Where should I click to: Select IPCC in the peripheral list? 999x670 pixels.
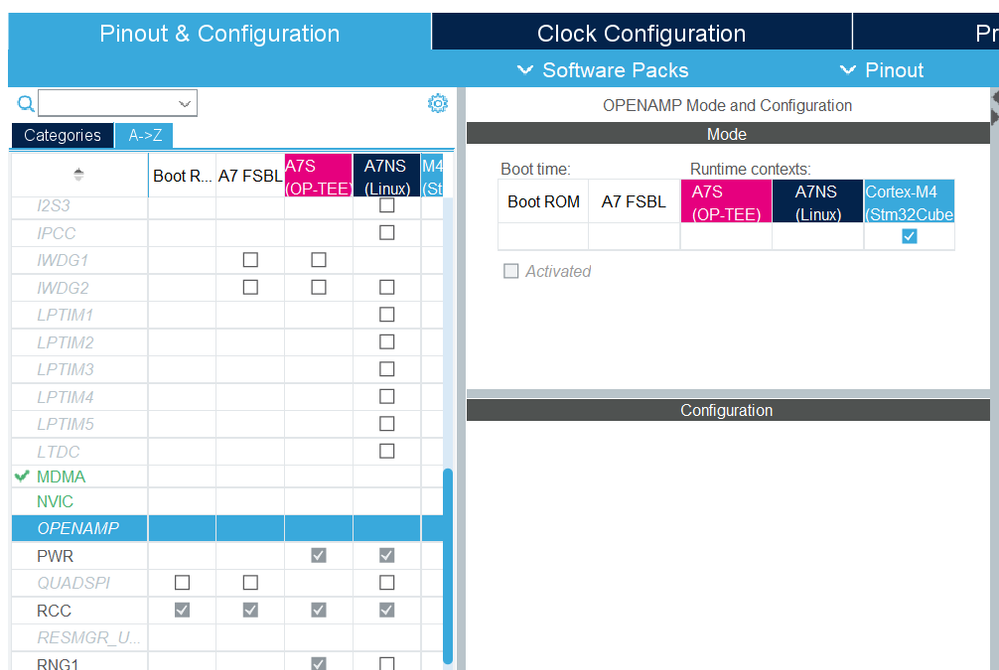tap(56, 233)
